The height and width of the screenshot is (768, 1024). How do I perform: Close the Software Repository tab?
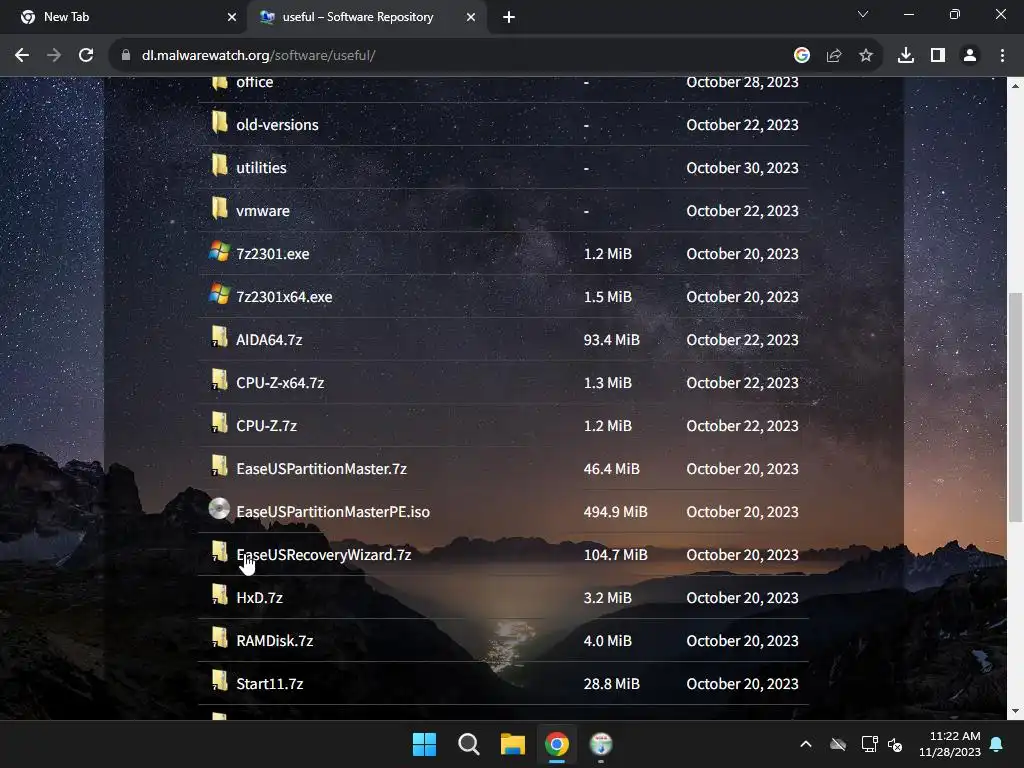click(471, 18)
